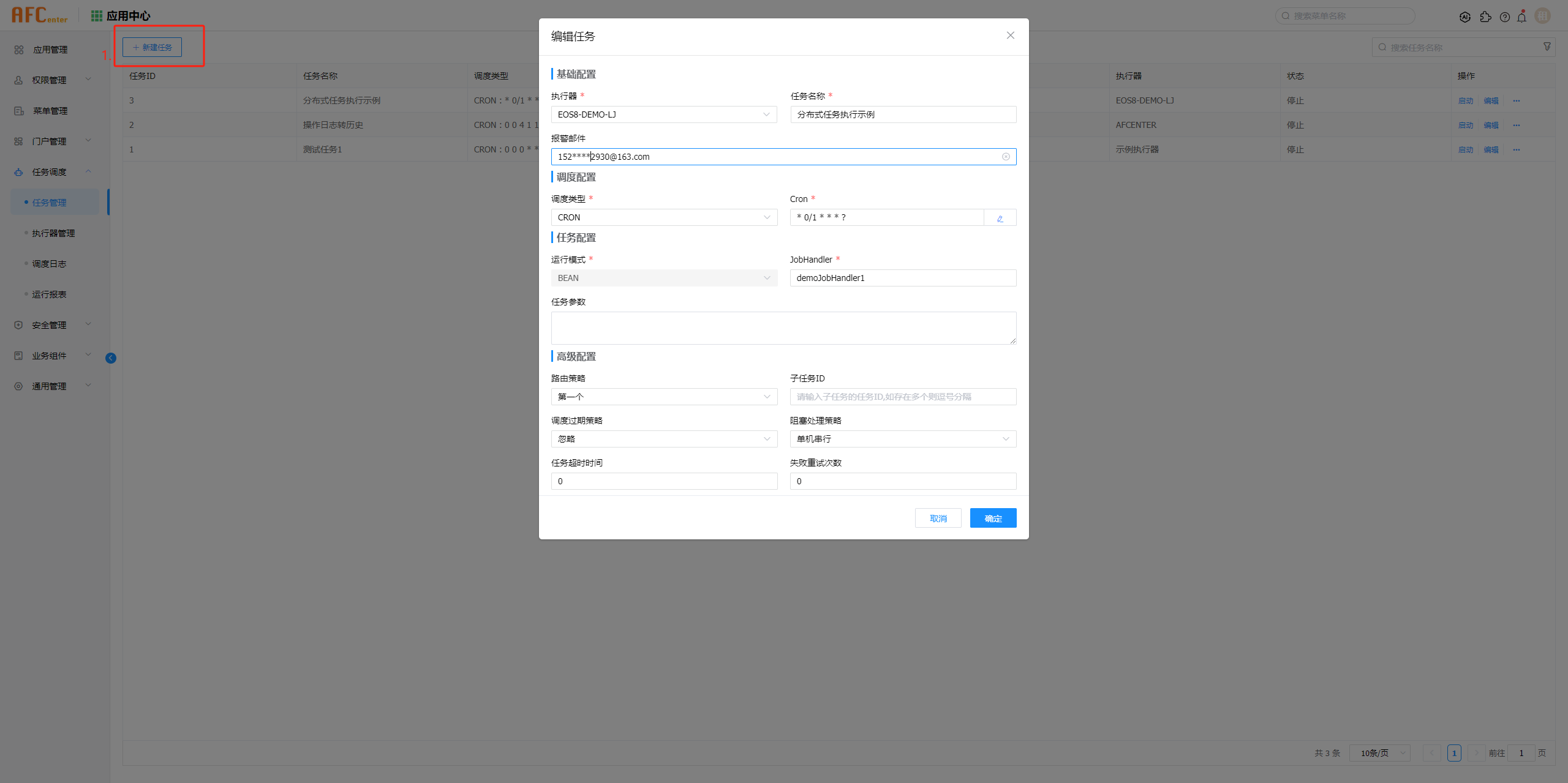Open the 执行器 EOS8-DEMO-LJ dropdown
1568x783 pixels.
pyautogui.click(x=663, y=114)
